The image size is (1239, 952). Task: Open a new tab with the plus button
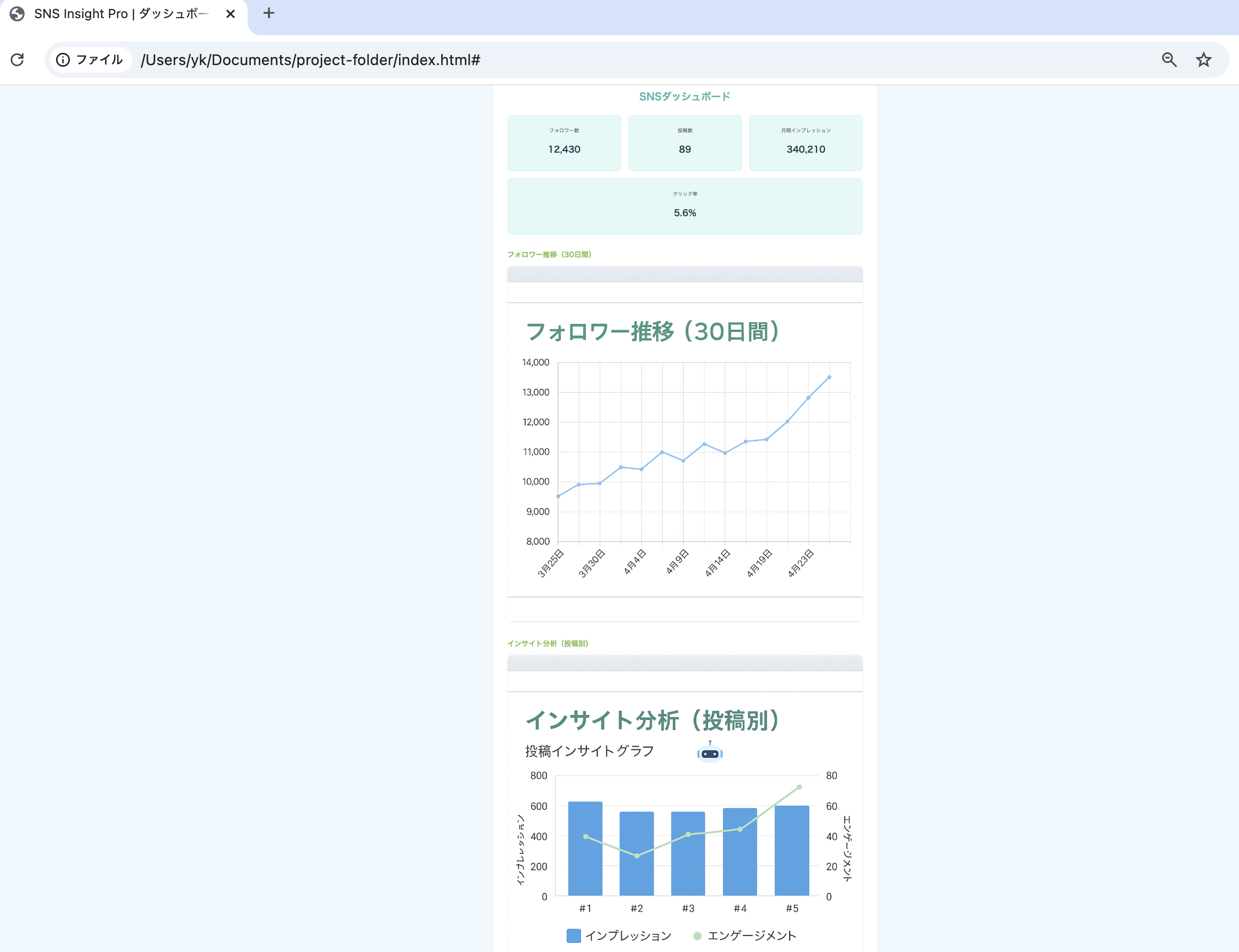click(269, 13)
